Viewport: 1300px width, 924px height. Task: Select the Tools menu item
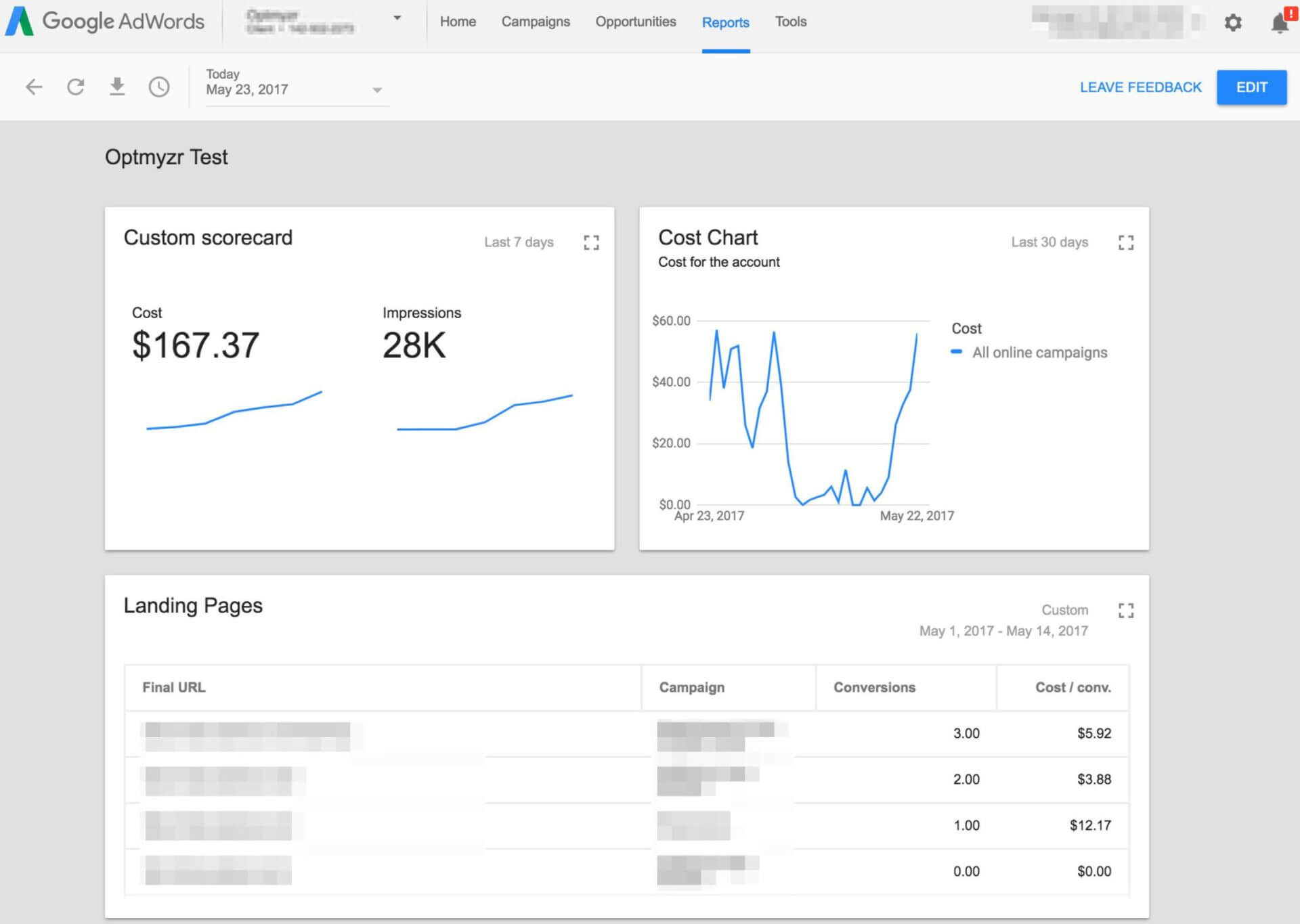790,22
